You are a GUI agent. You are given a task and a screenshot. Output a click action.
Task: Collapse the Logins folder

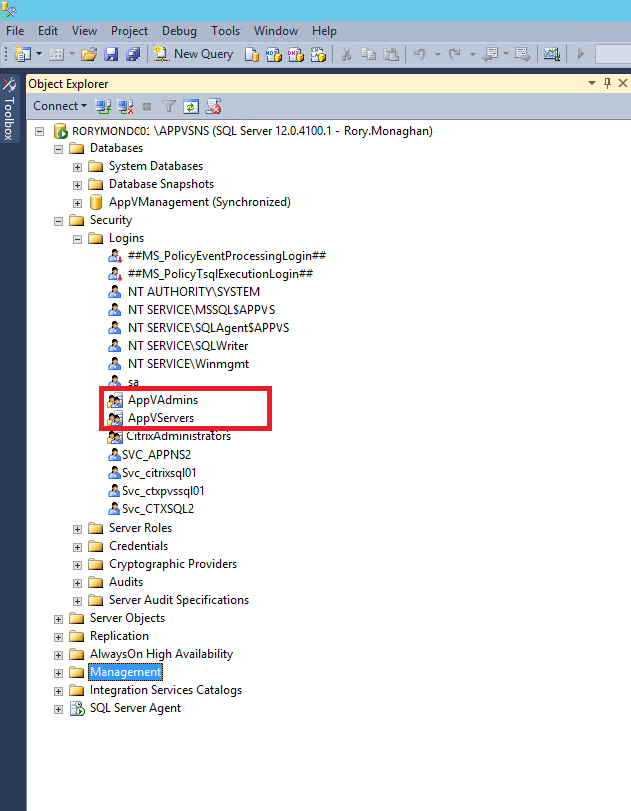pyautogui.click(x=77, y=239)
